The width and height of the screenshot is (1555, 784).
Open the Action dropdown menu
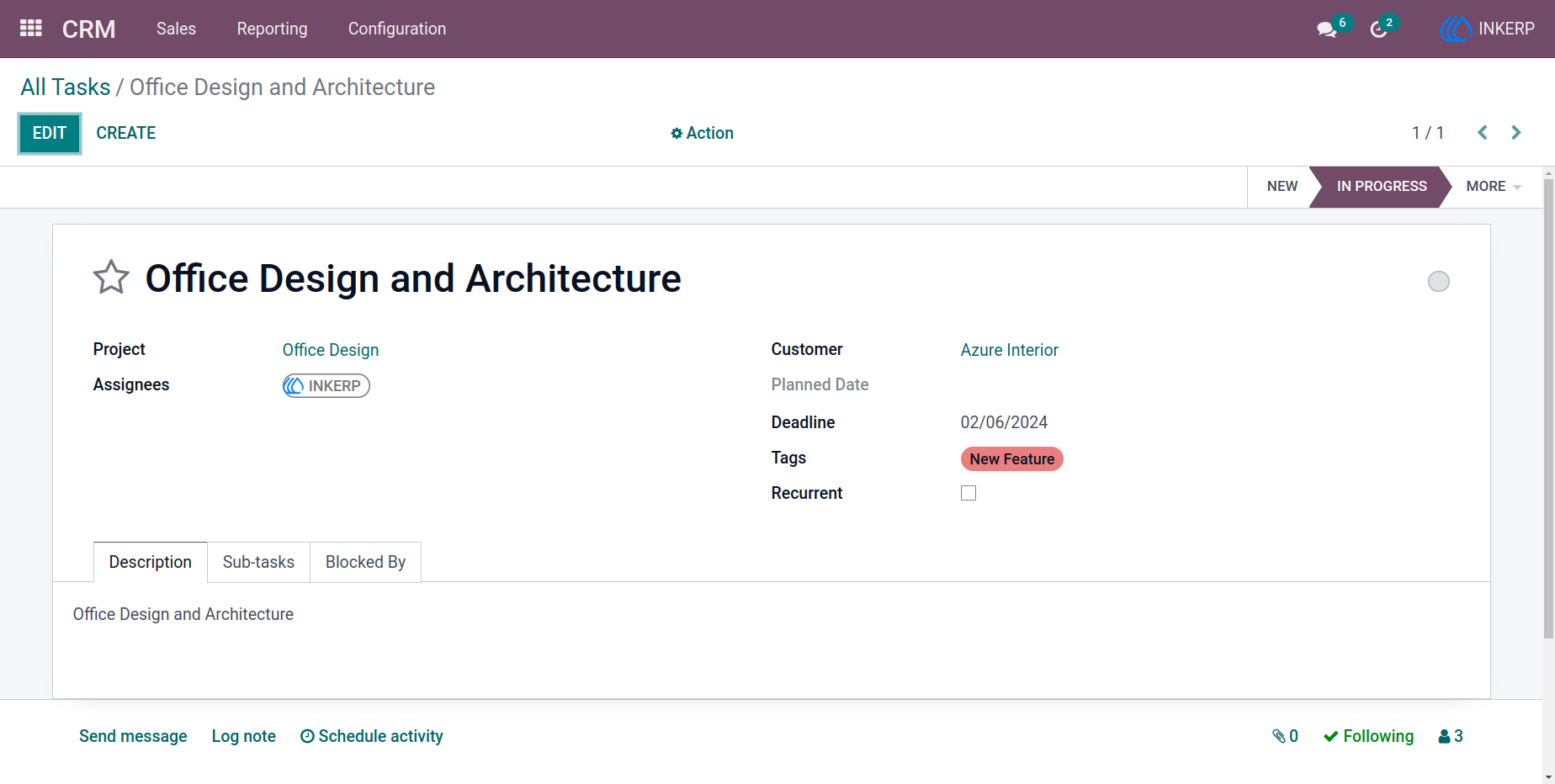click(702, 133)
